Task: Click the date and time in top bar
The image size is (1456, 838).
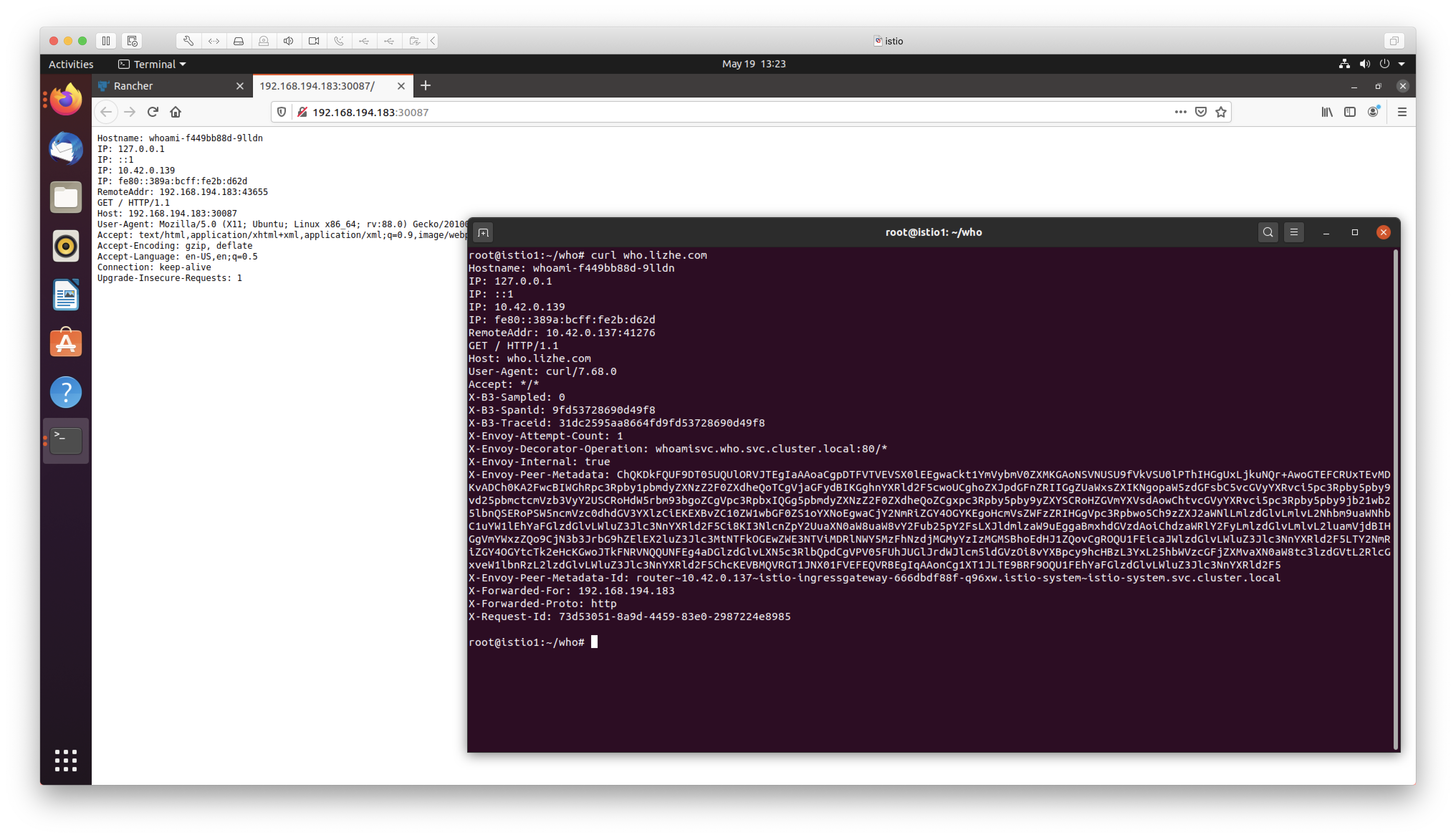Action: (753, 64)
